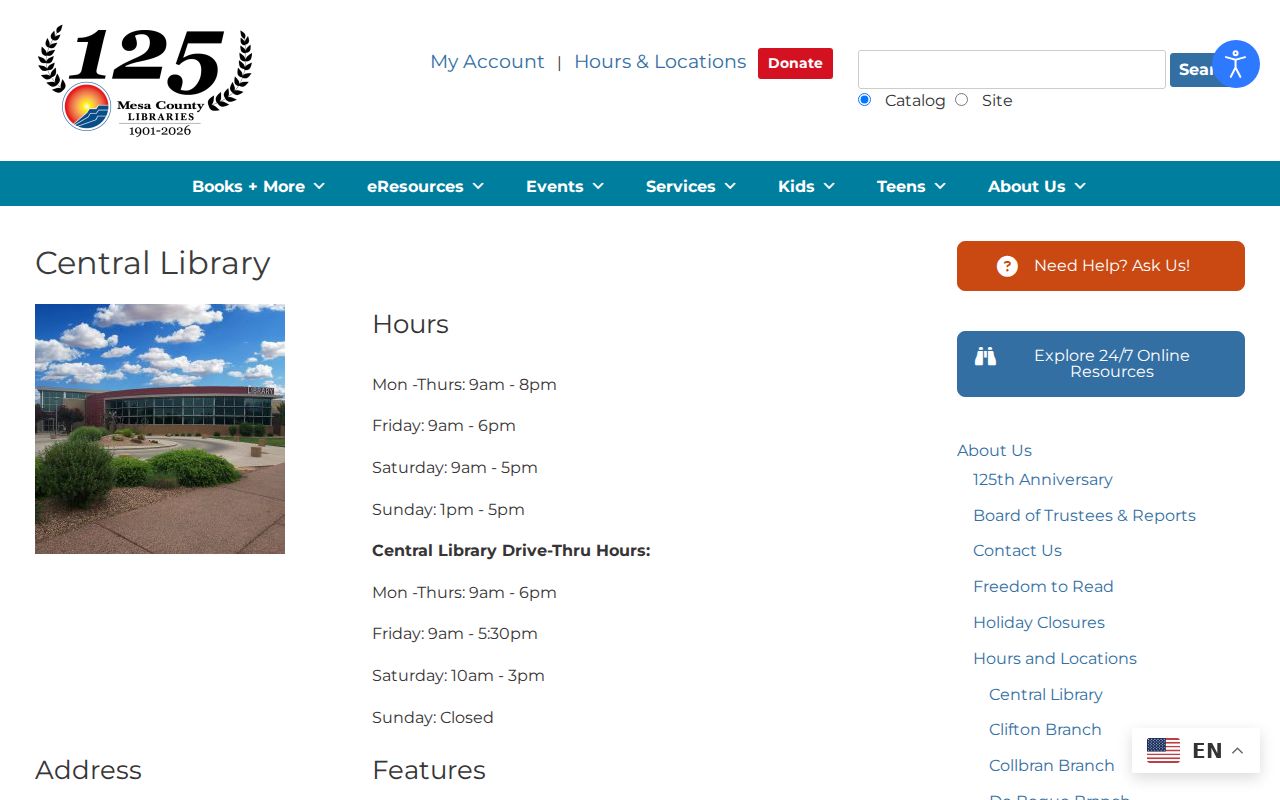This screenshot has width=1280, height=800.
Task: Open the Books + More menu
Action: [248, 186]
